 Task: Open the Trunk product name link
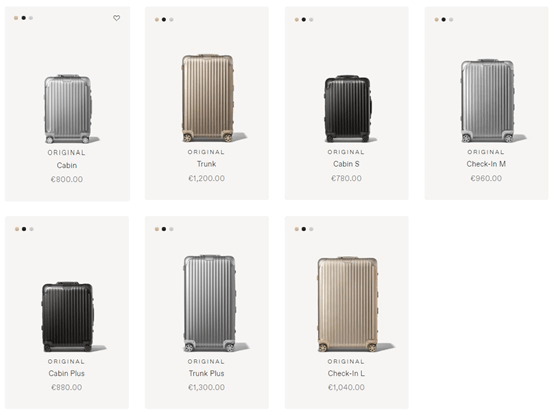(x=206, y=164)
